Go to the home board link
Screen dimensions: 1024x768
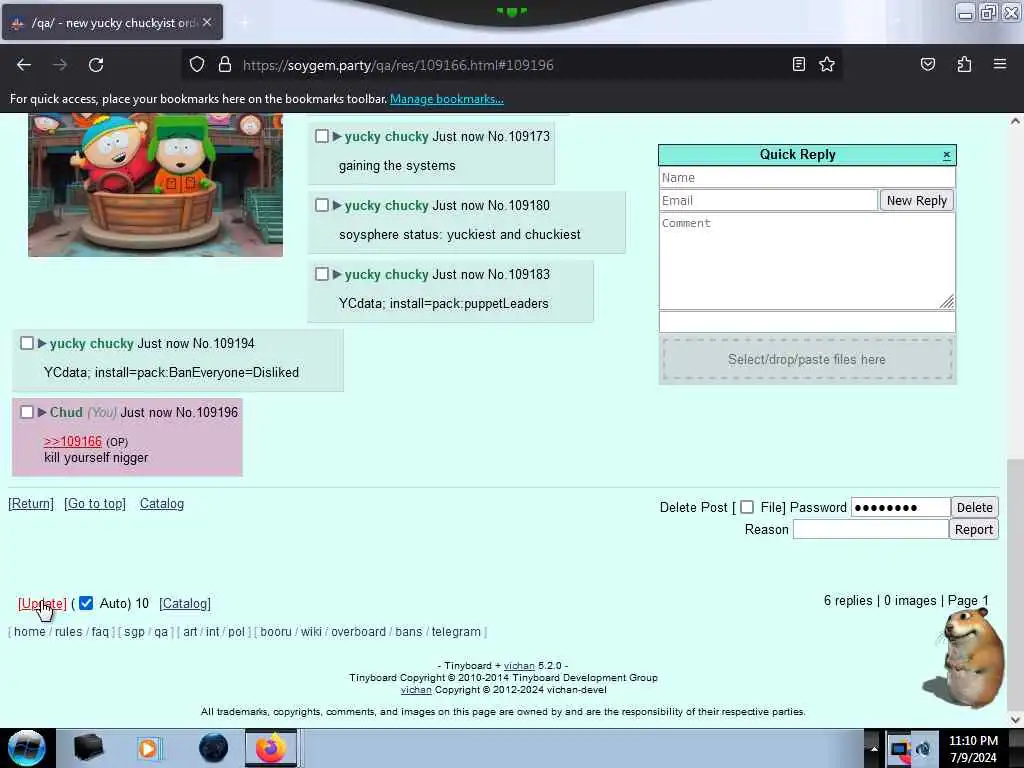(x=29, y=632)
